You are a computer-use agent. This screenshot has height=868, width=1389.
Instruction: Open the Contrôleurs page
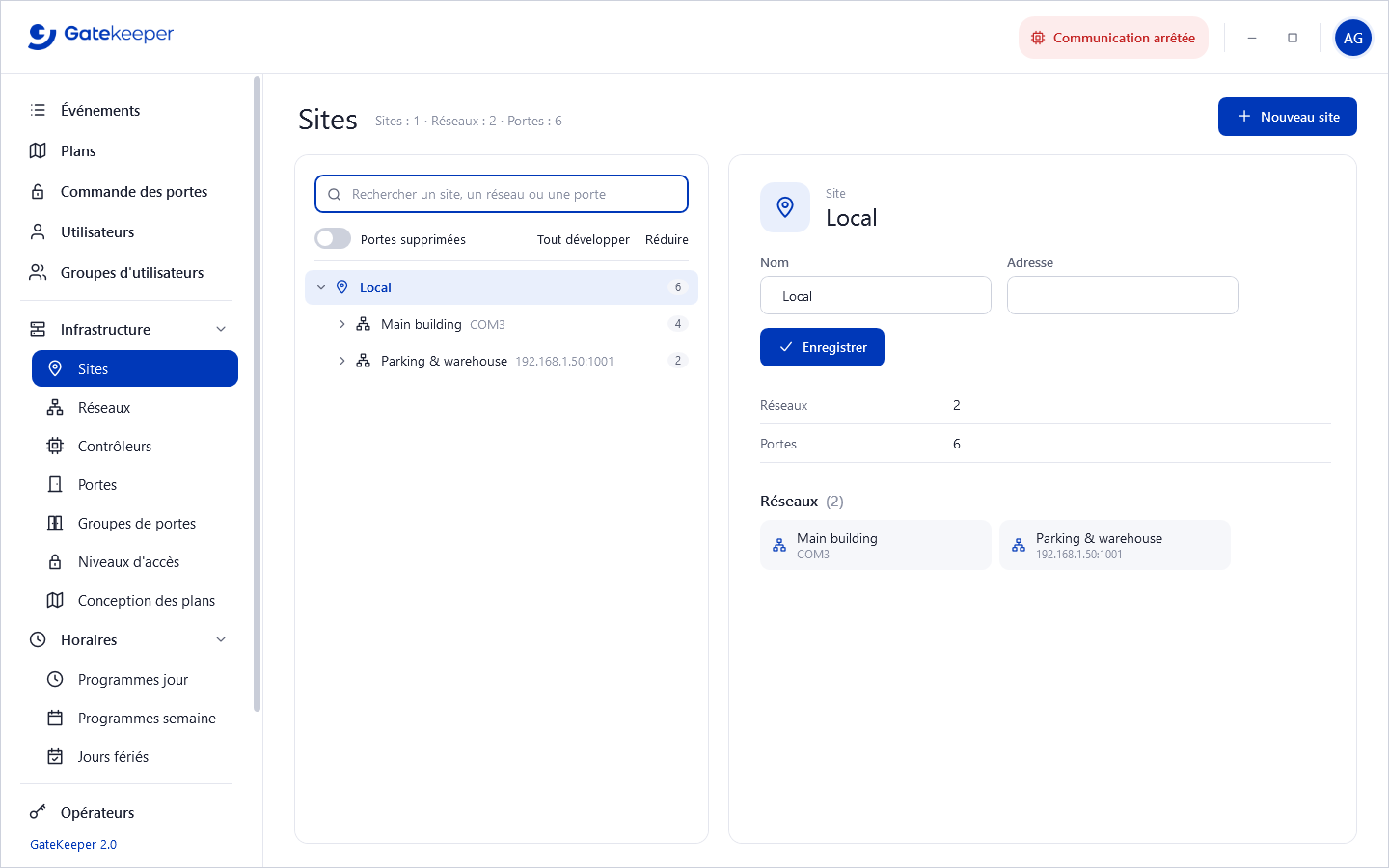135,446
